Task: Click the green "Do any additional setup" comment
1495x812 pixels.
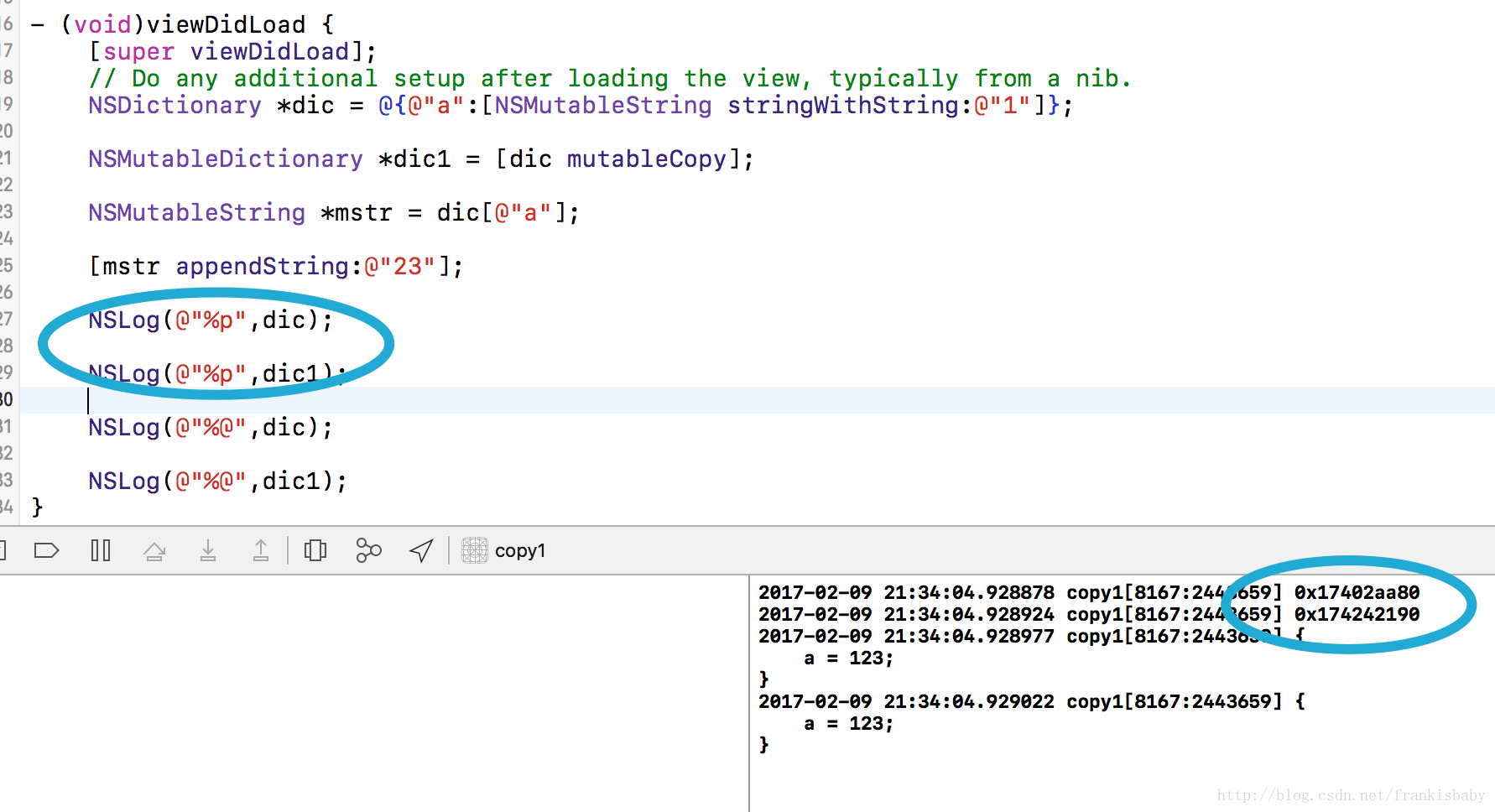Action: (x=610, y=78)
